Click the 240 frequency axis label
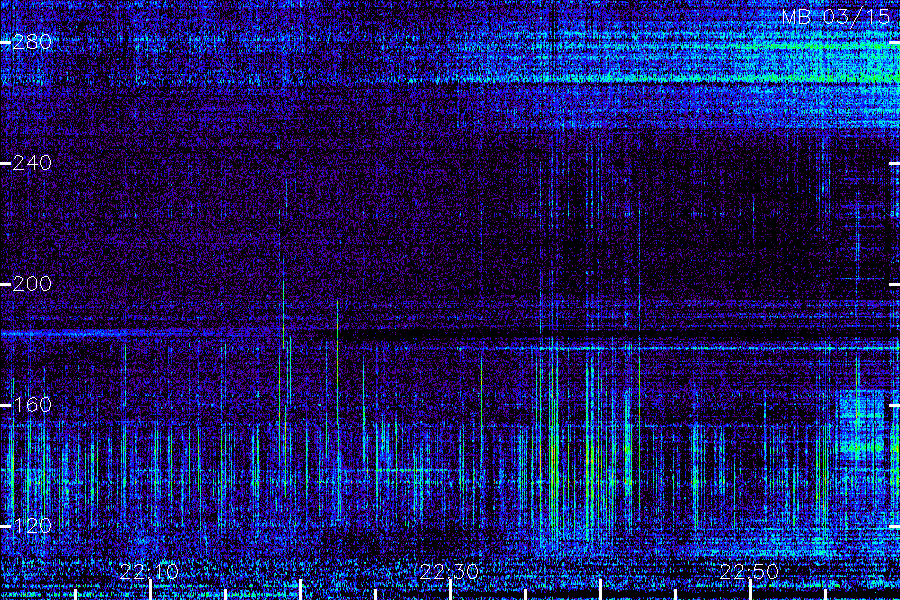900x600 pixels. [32, 163]
